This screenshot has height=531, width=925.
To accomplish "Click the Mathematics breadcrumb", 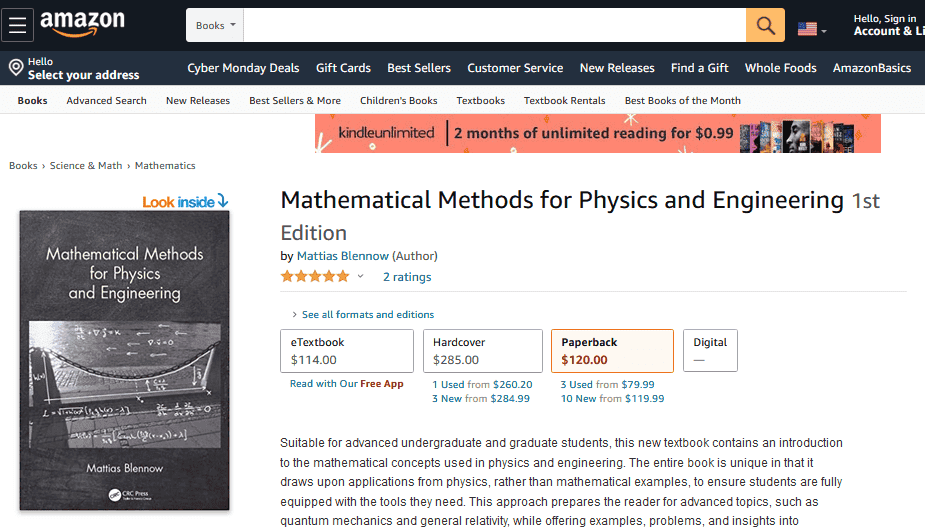I will coord(165,166).
